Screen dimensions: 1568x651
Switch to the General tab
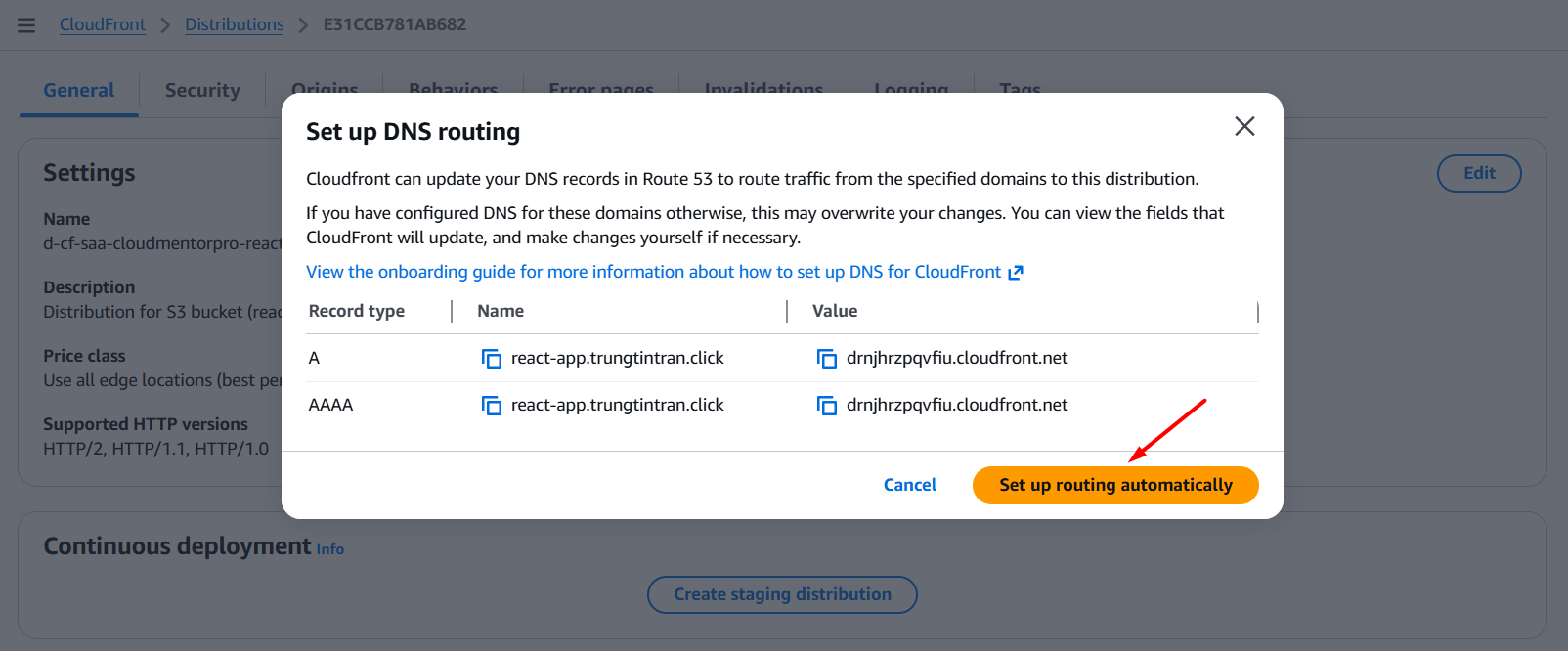(78, 90)
